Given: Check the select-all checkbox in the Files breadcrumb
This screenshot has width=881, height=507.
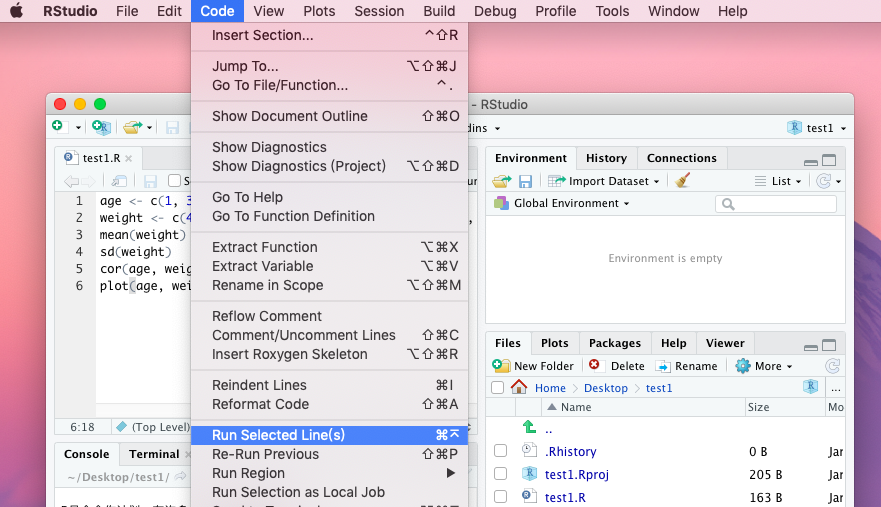Looking at the screenshot, I should click(497, 388).
